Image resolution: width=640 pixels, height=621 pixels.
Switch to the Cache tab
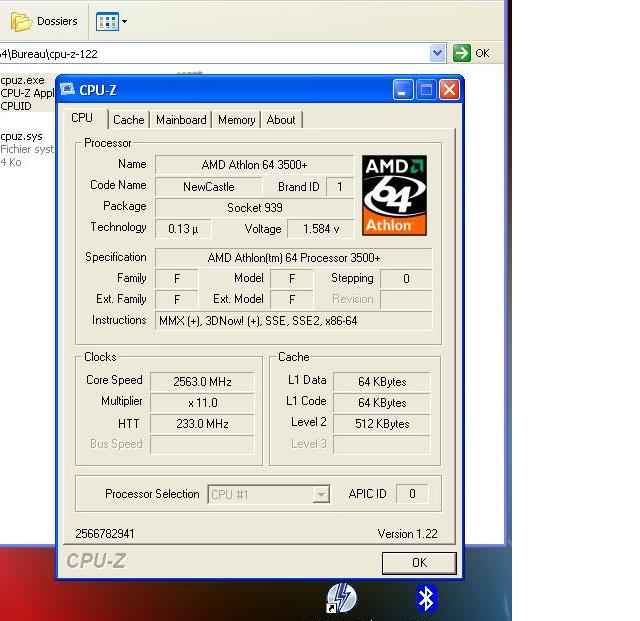tap(129, 120)
